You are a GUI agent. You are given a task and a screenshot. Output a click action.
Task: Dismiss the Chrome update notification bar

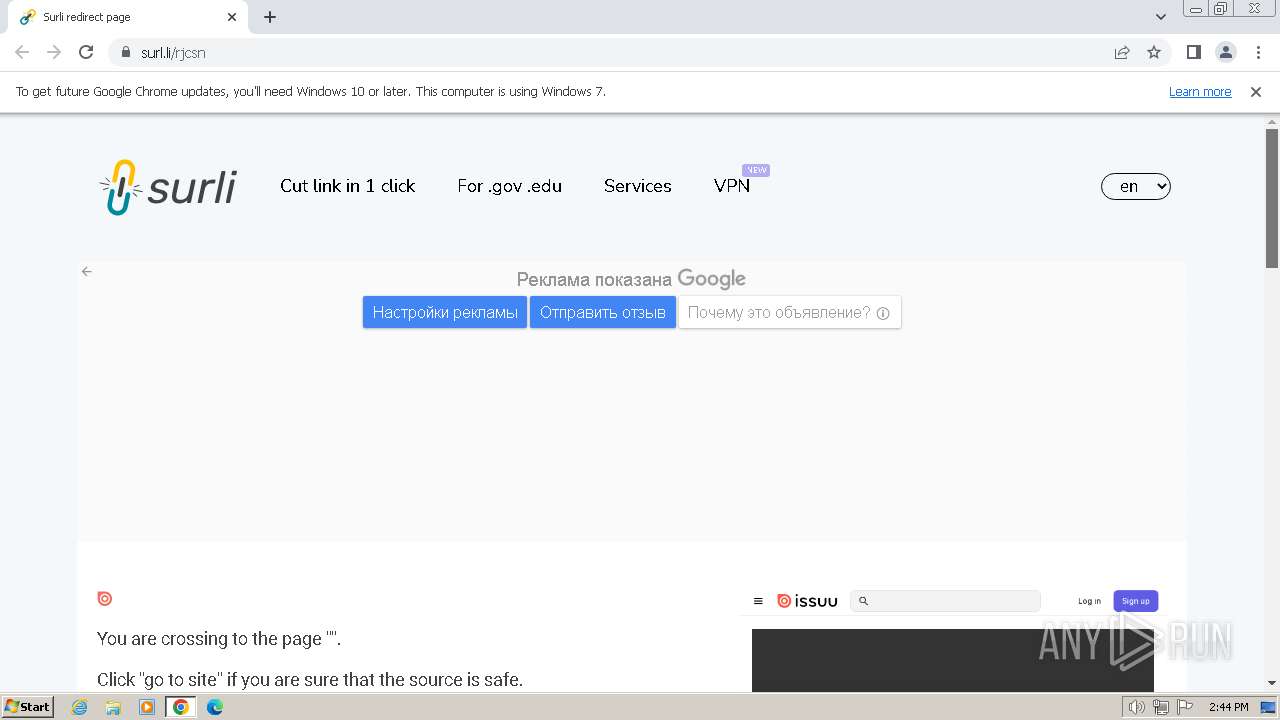(x=1256, y=92)
